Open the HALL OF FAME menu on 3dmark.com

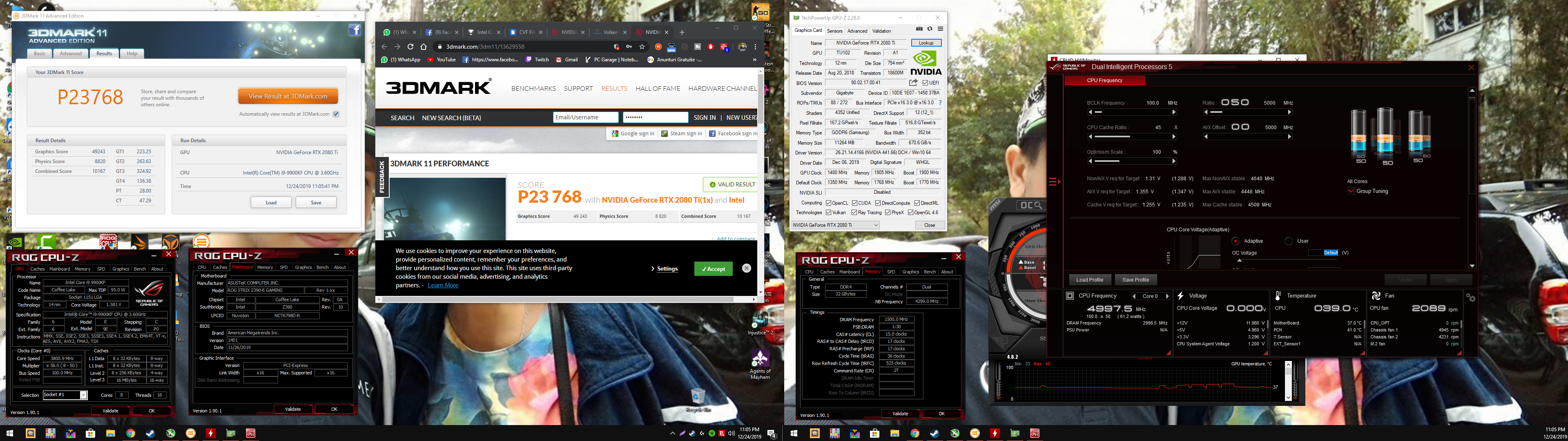point(658,88)
